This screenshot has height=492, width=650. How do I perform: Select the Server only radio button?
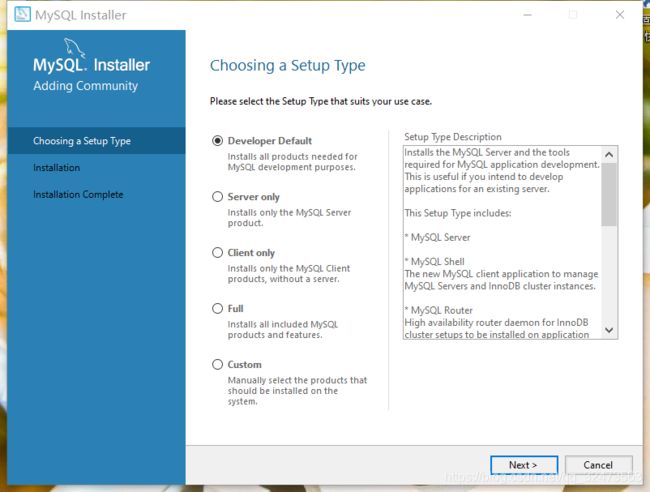217,196
